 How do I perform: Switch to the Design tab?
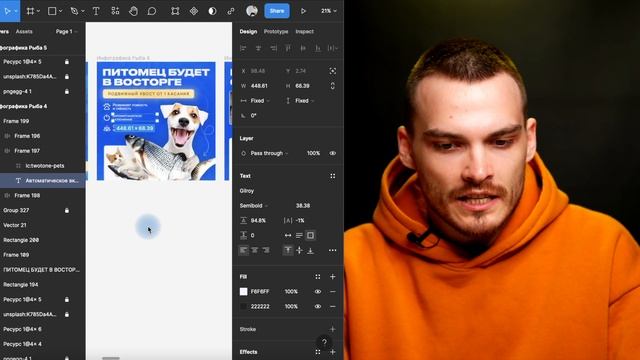coord(248,31)
